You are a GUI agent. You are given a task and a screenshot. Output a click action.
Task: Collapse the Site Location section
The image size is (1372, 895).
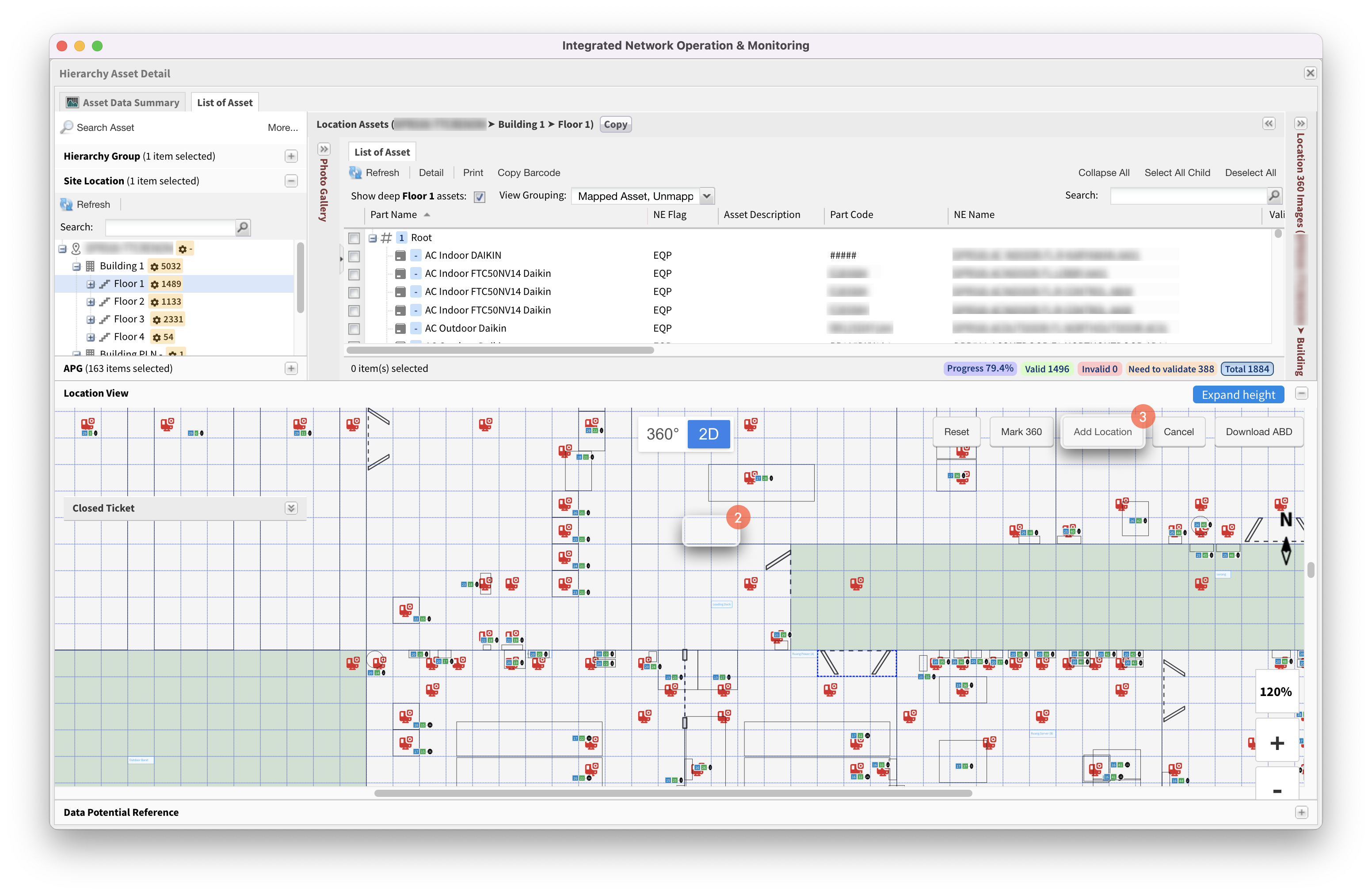tap(291, 180)
